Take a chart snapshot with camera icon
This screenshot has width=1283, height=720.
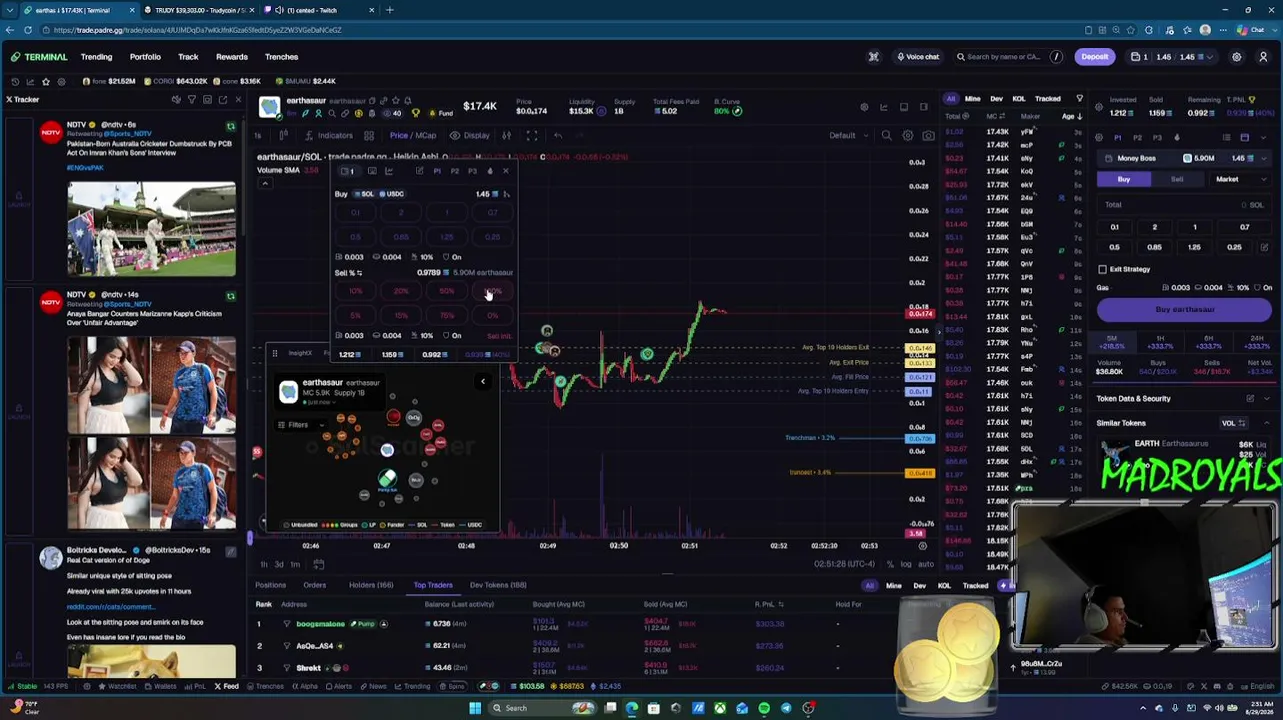pyautogui.click(x=929, y=135)
